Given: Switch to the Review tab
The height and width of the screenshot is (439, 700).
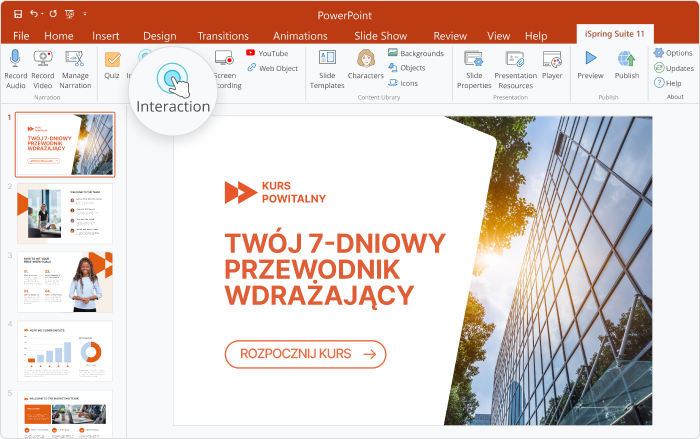Looking at the screenshot, I should (x=450, y=36).
